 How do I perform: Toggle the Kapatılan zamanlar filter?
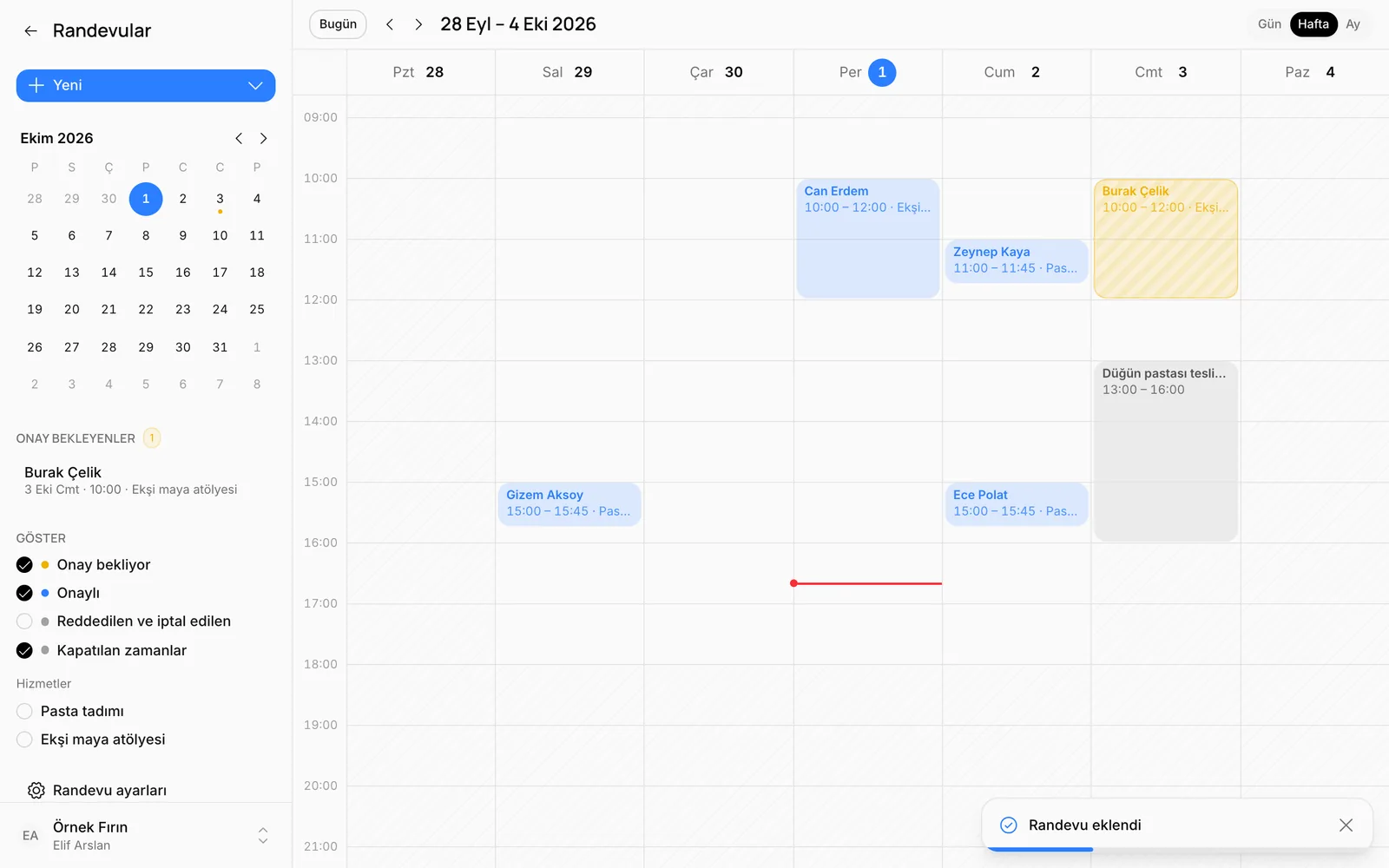point(24,650)
